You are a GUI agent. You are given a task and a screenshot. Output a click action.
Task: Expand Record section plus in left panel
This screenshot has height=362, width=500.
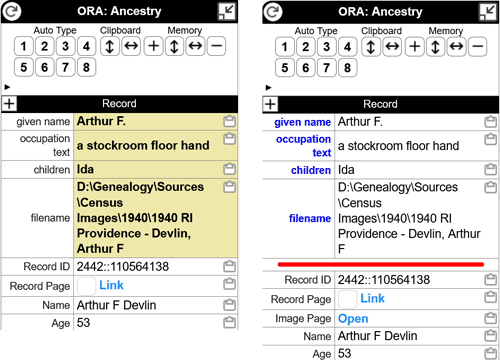click(x=9, y=104)
